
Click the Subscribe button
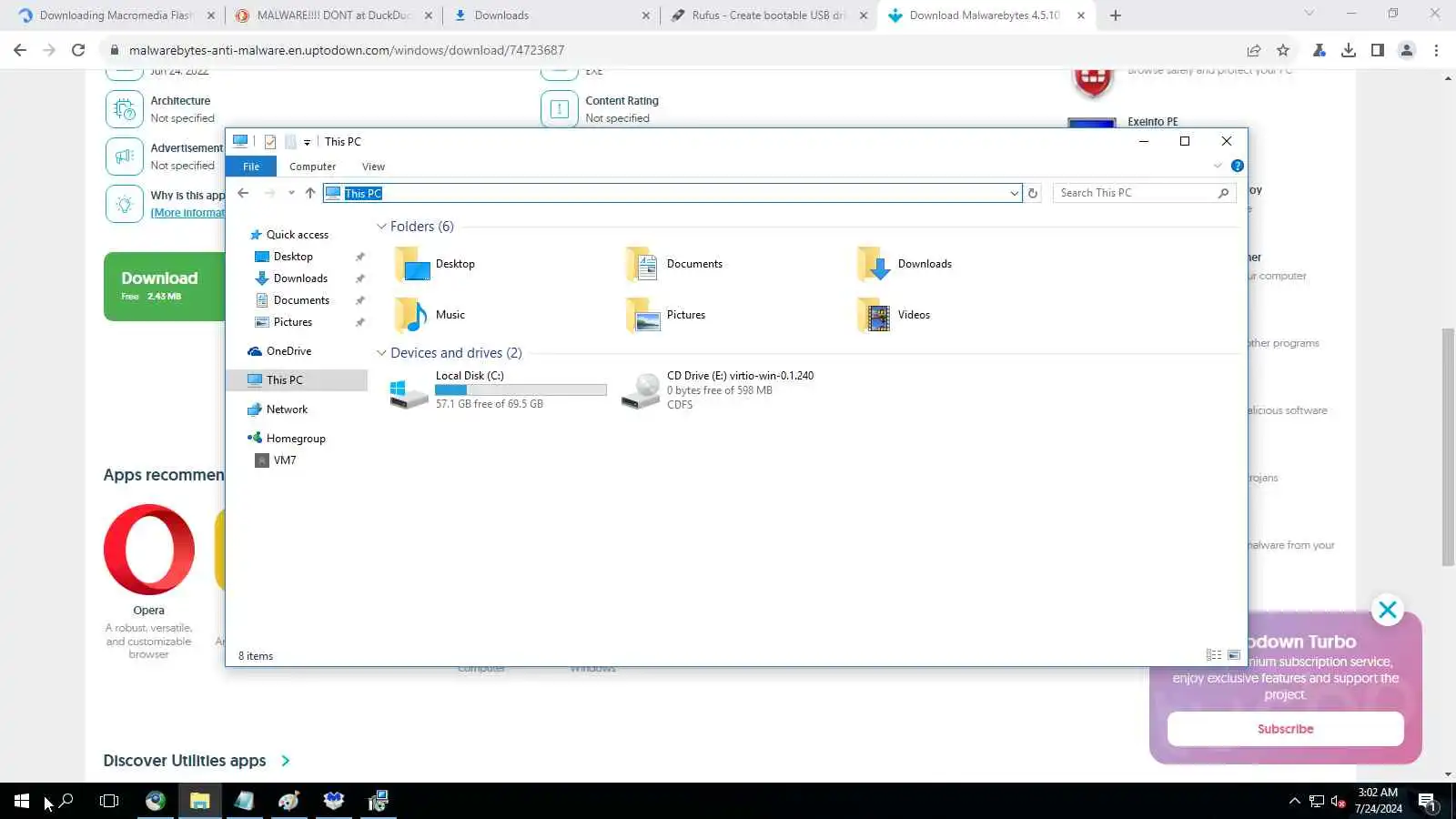pos(1285,729)
